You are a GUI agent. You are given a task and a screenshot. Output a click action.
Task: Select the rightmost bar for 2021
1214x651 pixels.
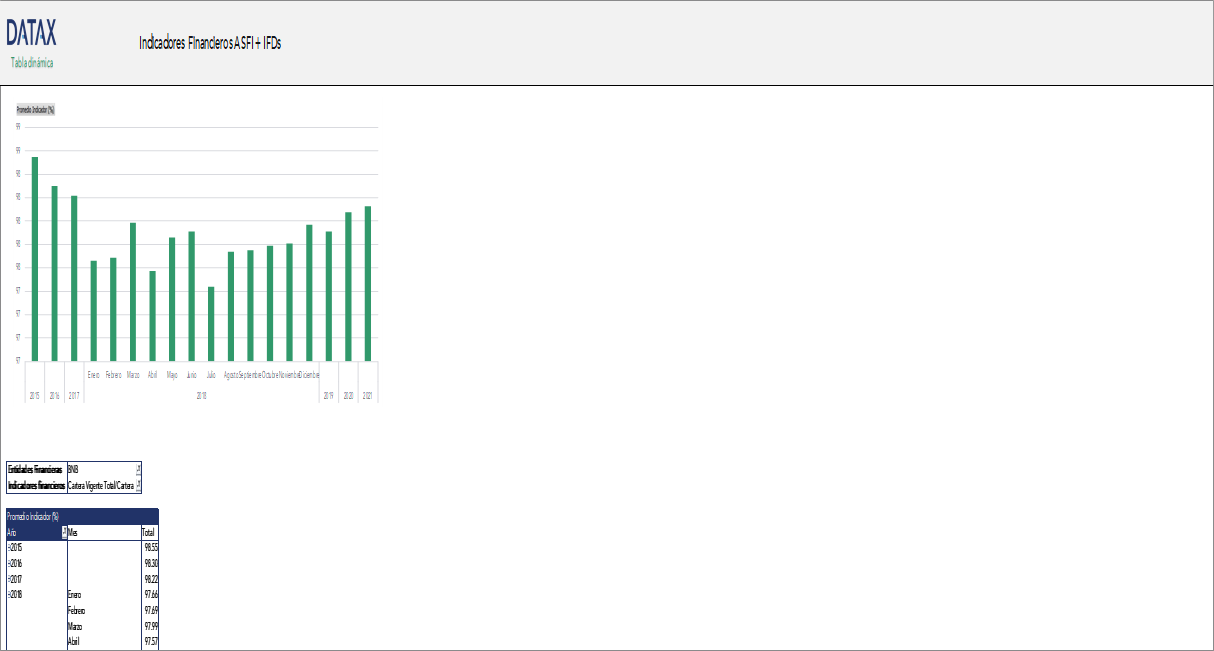click(366, 285)
